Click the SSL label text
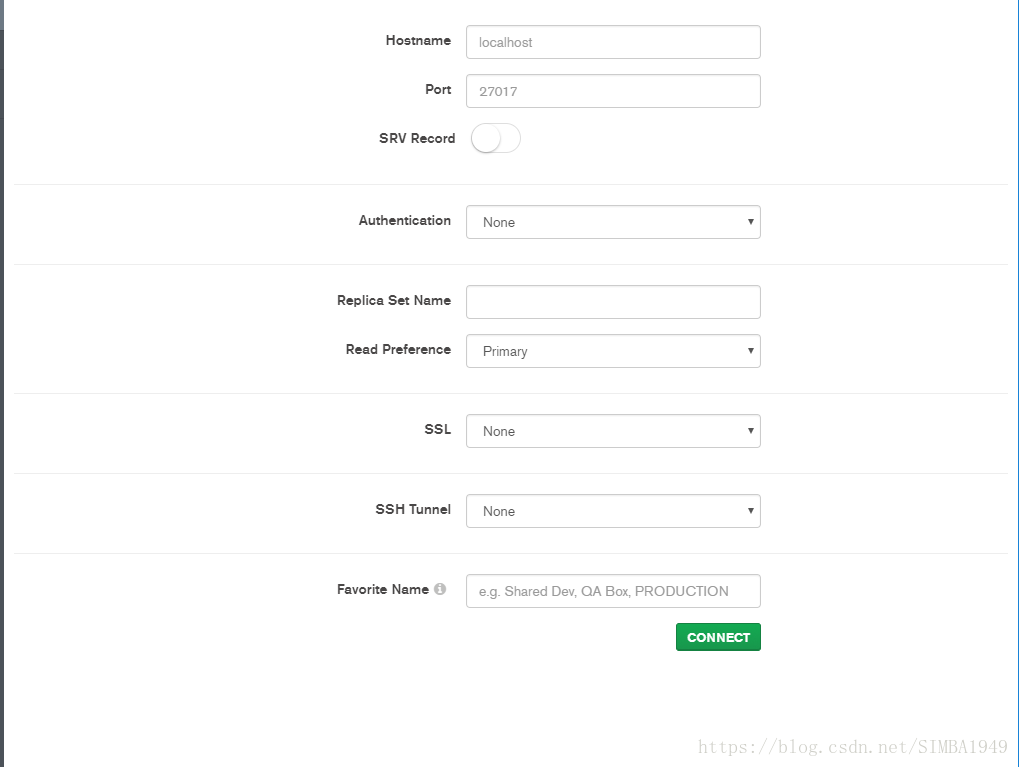The image size is (1019, 767). 437,429
